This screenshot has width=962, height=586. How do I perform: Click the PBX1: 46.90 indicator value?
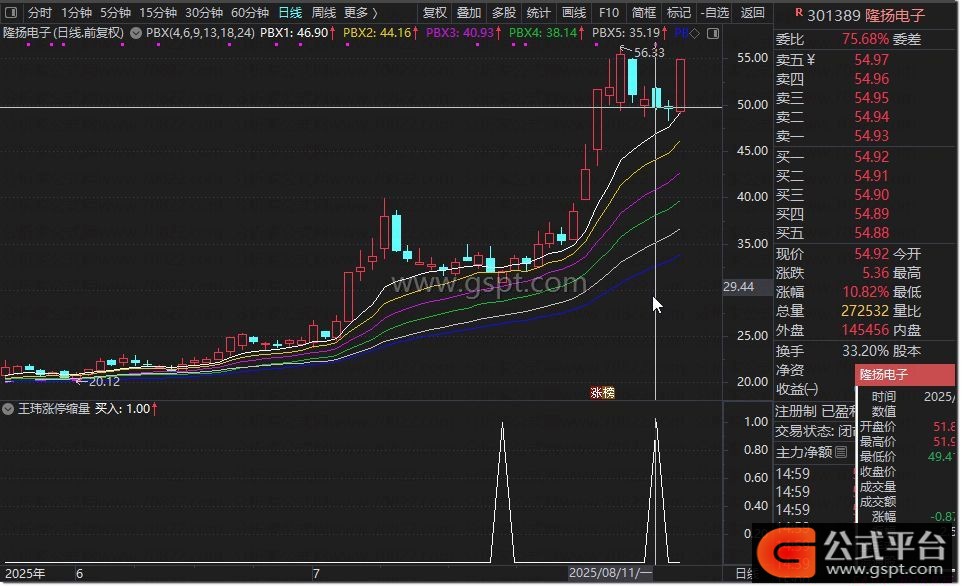click(298, 33)
